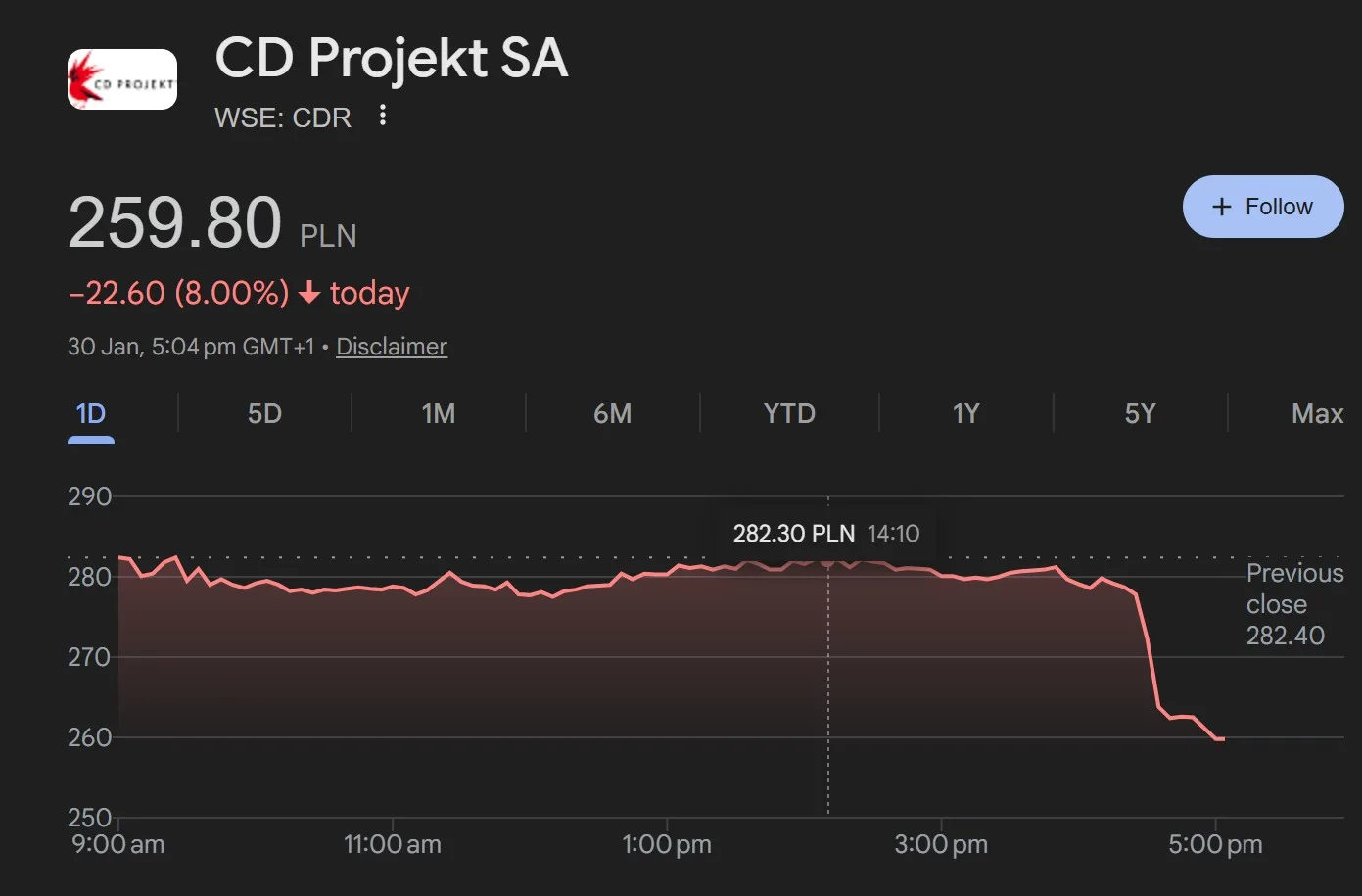Click the WSE: CDR ticker label
This screenshot has width=1362, height=896.
(283, 117)
